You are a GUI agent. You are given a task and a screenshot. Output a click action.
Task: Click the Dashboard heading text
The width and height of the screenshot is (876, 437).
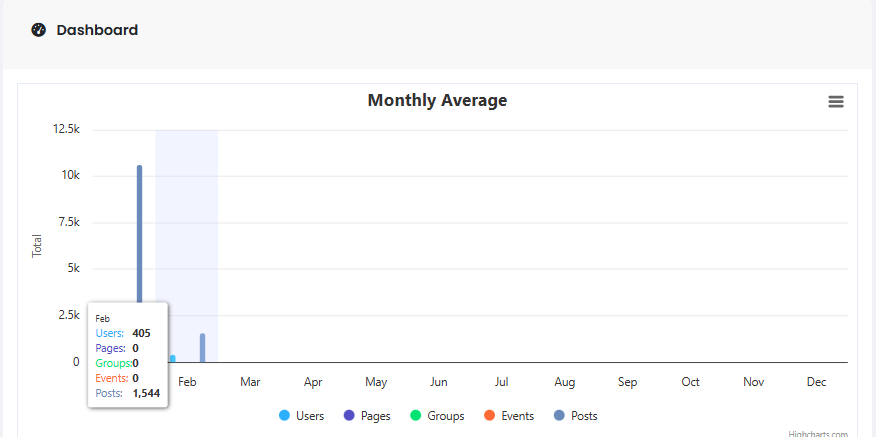(x=97, y=30)
